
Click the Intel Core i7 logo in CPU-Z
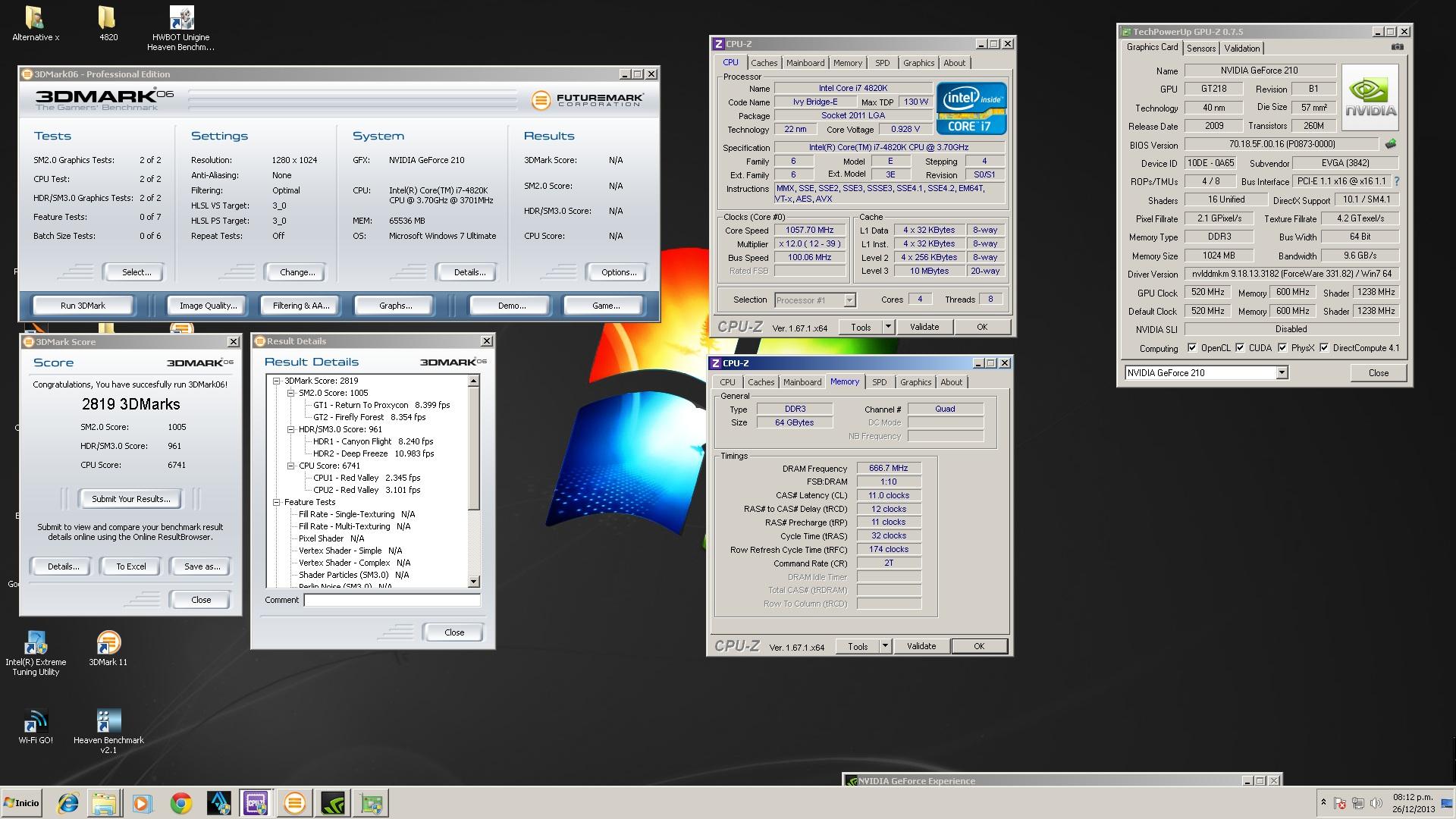pos(971,108)
